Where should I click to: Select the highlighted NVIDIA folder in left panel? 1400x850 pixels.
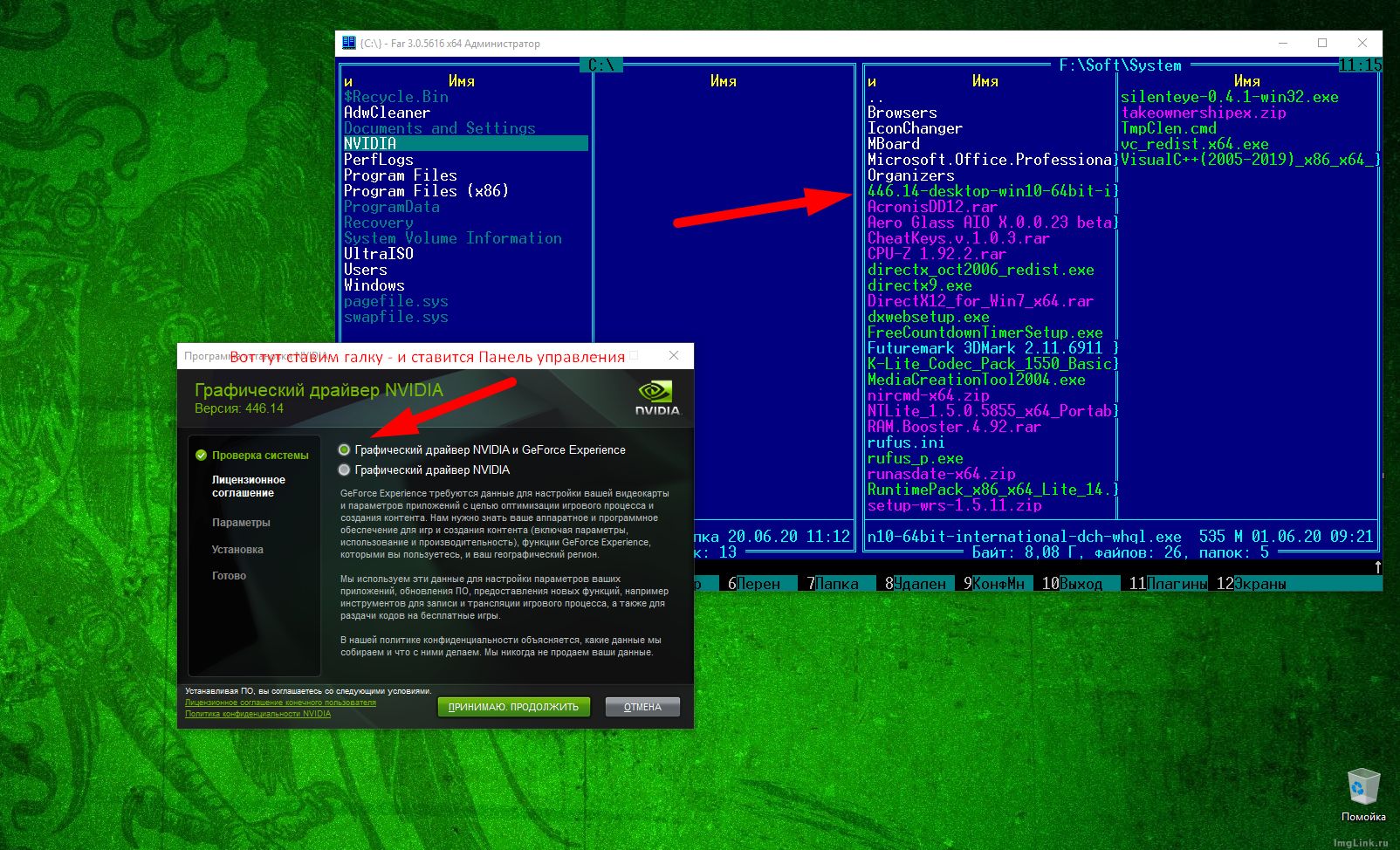click(370, 144)
